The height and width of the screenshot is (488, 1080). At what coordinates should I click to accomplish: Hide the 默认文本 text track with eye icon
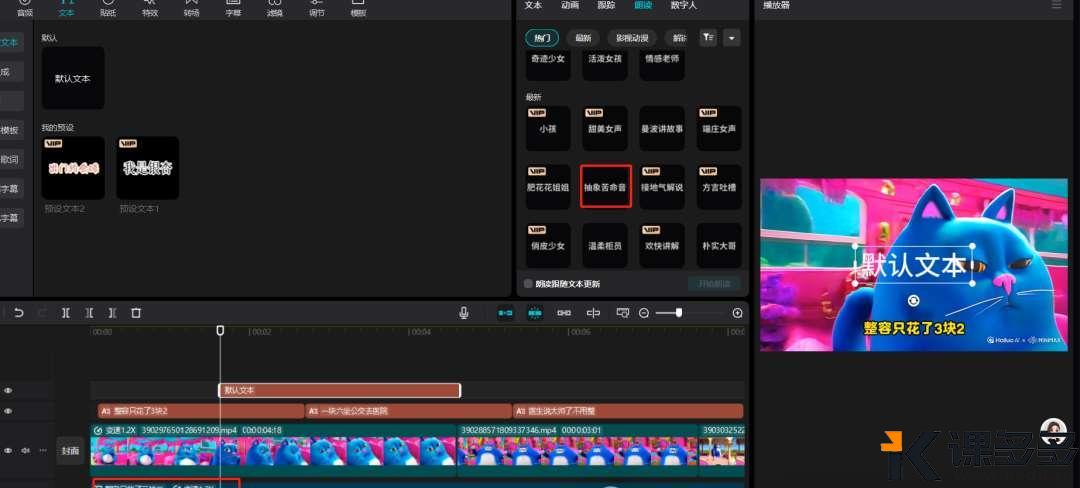point(8,390)
